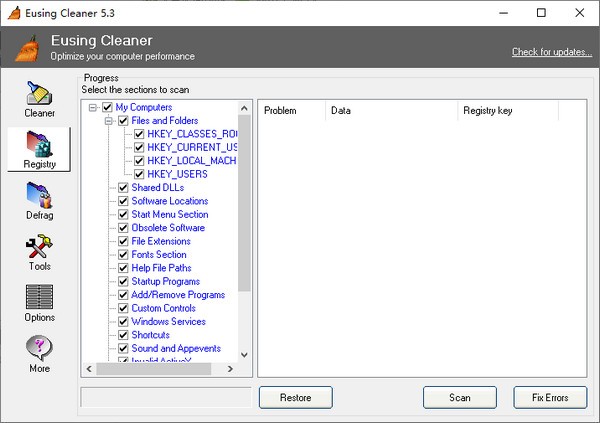Select the File Extensions label
Viewport: 600px width, 423px height.
161,242
